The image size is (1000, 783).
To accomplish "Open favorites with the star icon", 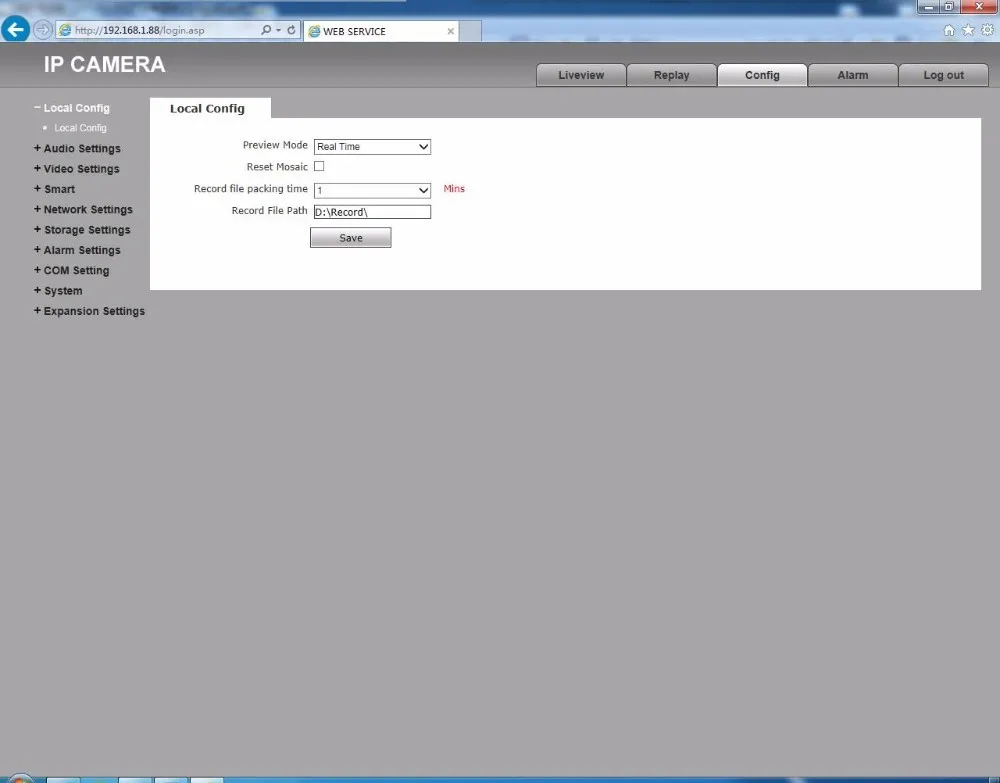I will [x=968, y=30].
